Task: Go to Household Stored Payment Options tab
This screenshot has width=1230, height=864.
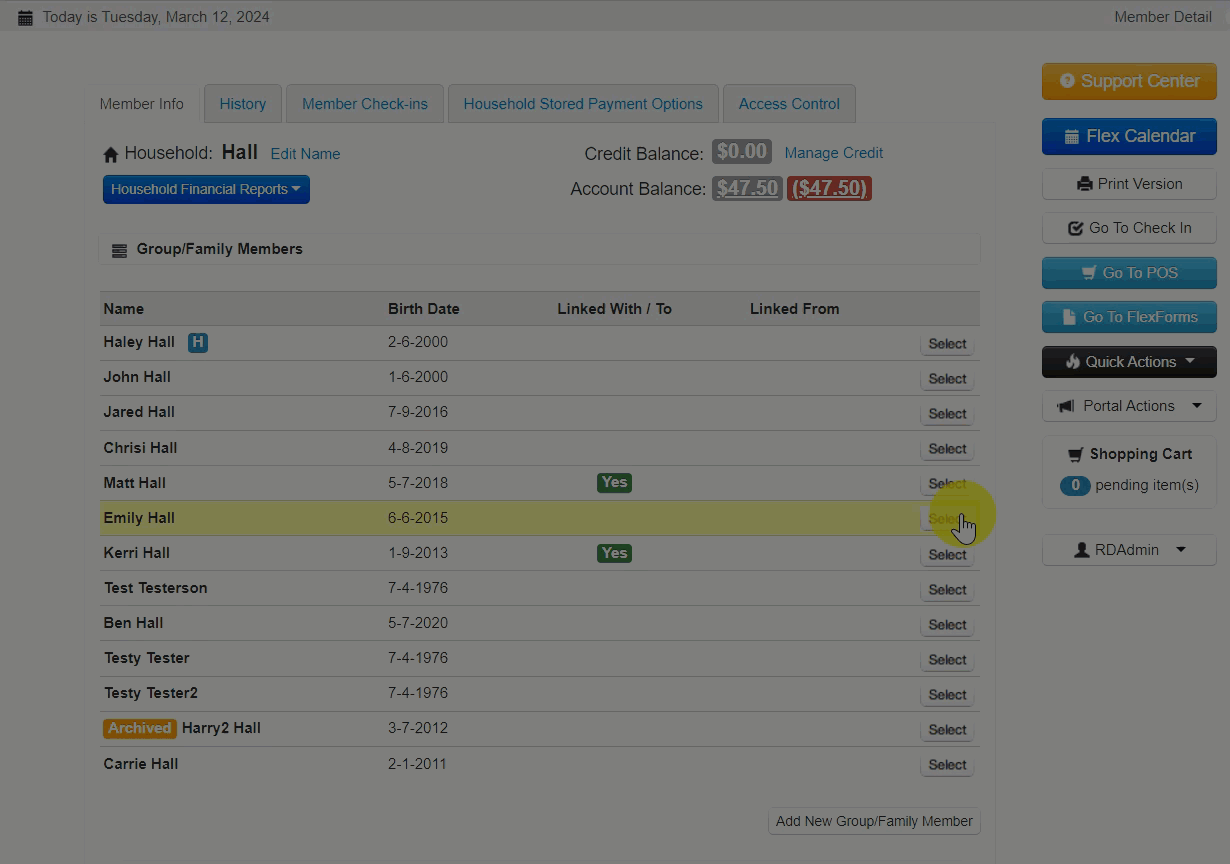Action: [583, 104]
